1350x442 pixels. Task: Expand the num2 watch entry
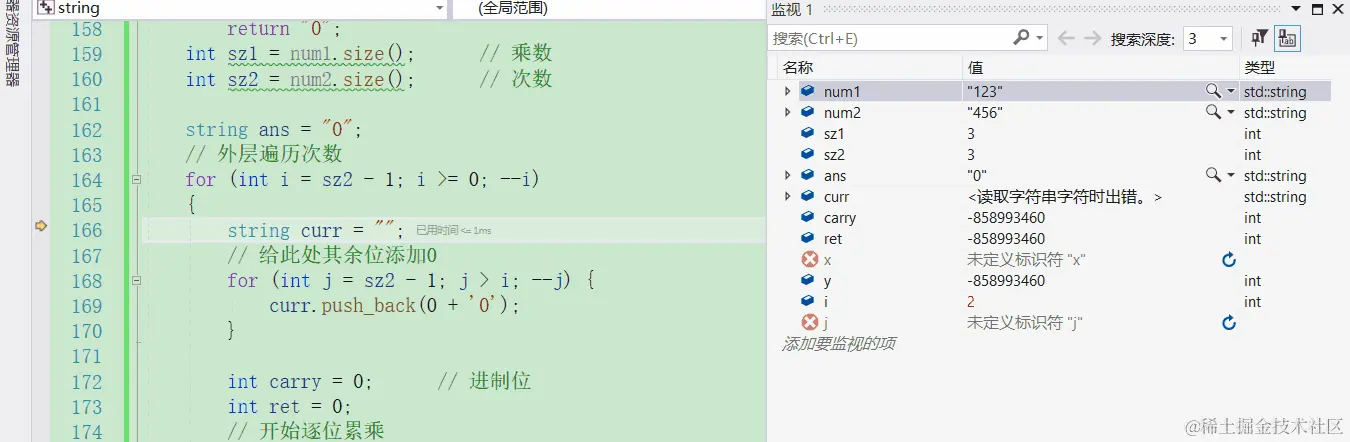coord(787,112)
